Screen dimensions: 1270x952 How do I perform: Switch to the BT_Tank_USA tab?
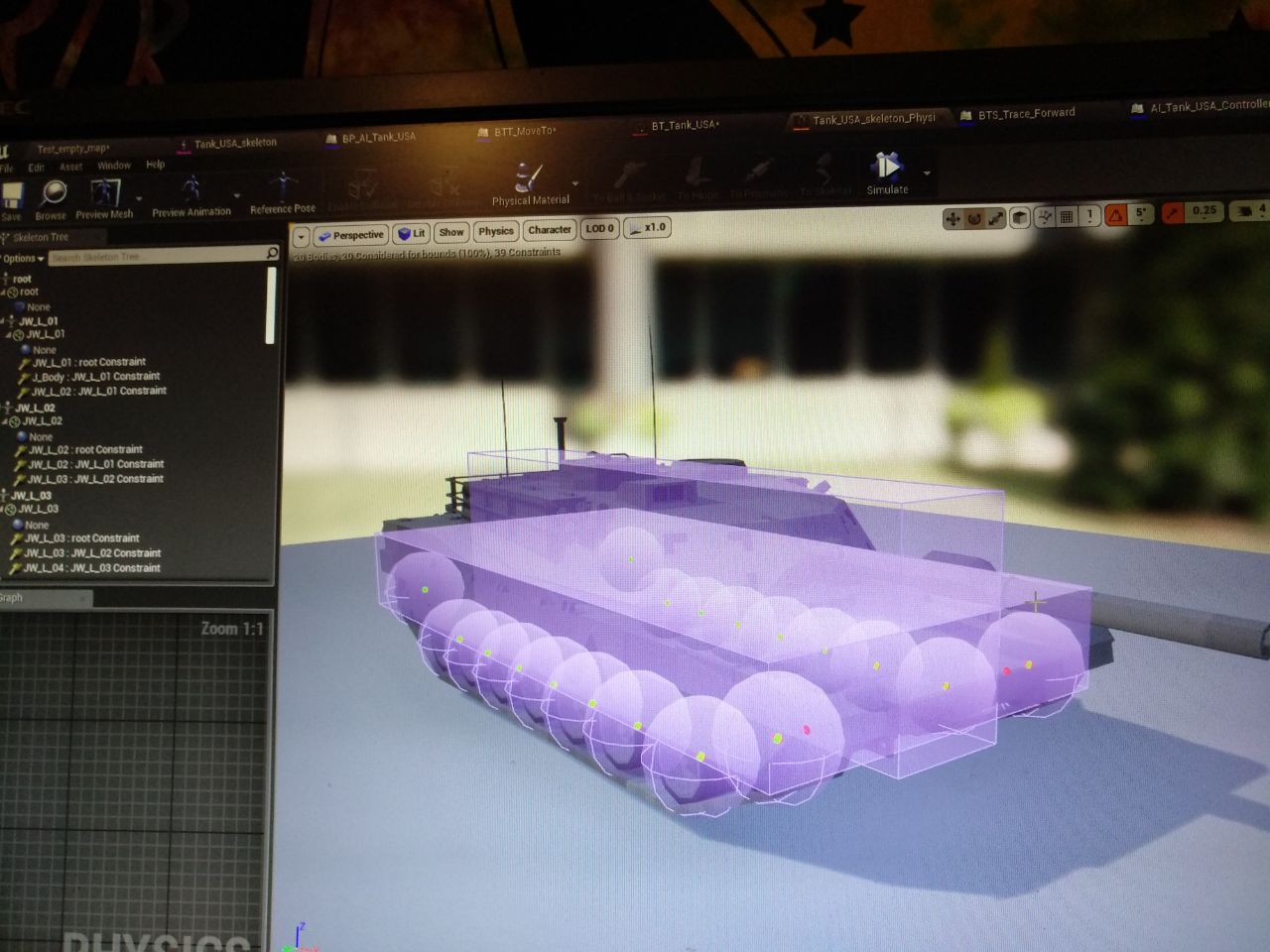tap(678, 126)
